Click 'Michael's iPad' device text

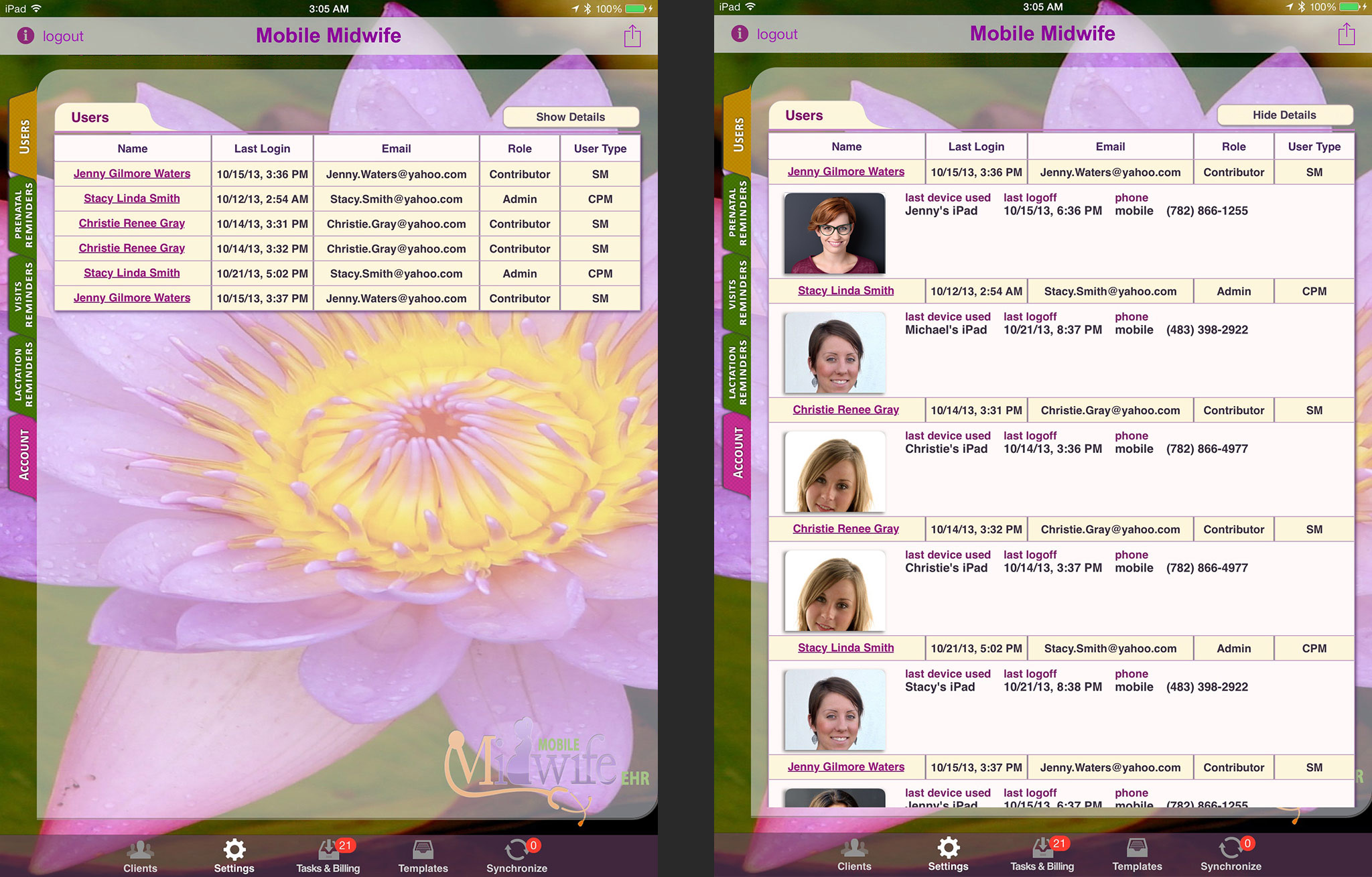click(x=946, y=330)
